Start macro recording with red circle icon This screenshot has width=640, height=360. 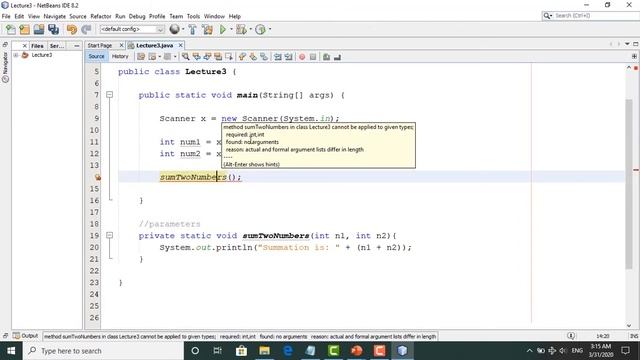[x=302, y=57]
